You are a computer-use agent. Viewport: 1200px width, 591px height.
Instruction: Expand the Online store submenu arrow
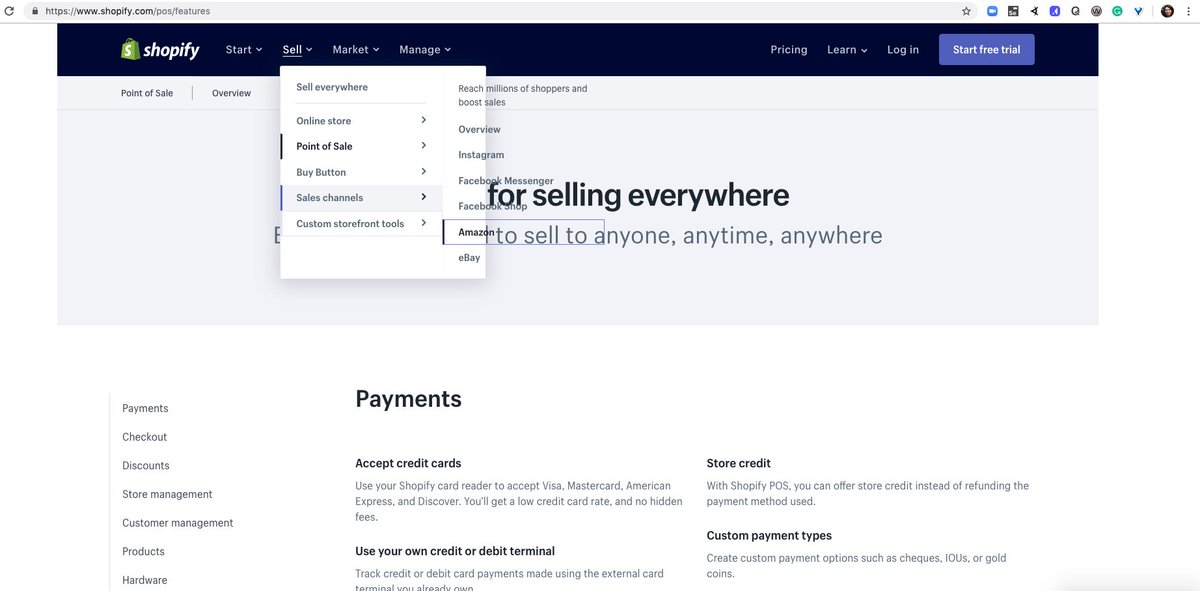[x=423, y=120]
